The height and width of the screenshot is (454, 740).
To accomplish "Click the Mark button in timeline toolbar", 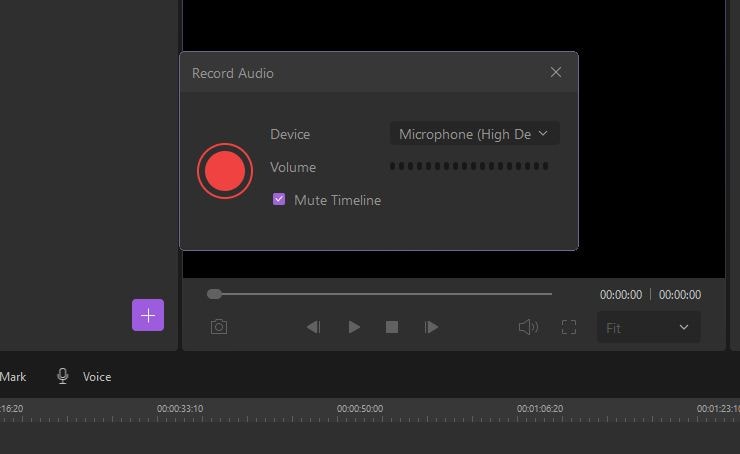I will click(x=13, y=377).
